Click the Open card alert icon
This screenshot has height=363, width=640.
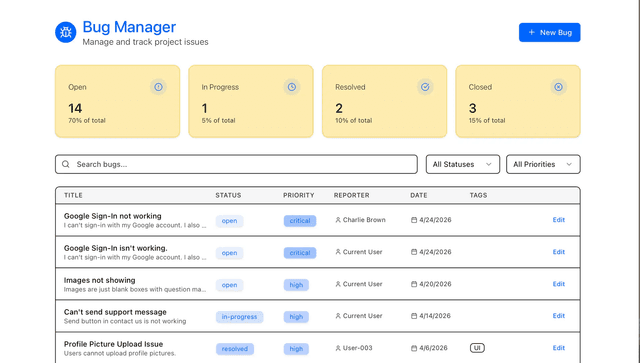pos(158,87)
